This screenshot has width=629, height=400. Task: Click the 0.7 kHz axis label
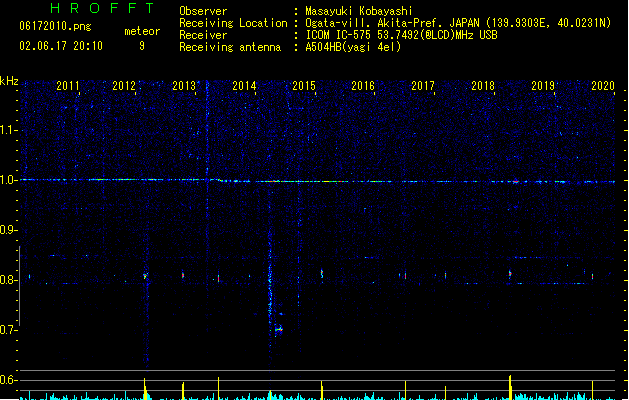point(8,330)
